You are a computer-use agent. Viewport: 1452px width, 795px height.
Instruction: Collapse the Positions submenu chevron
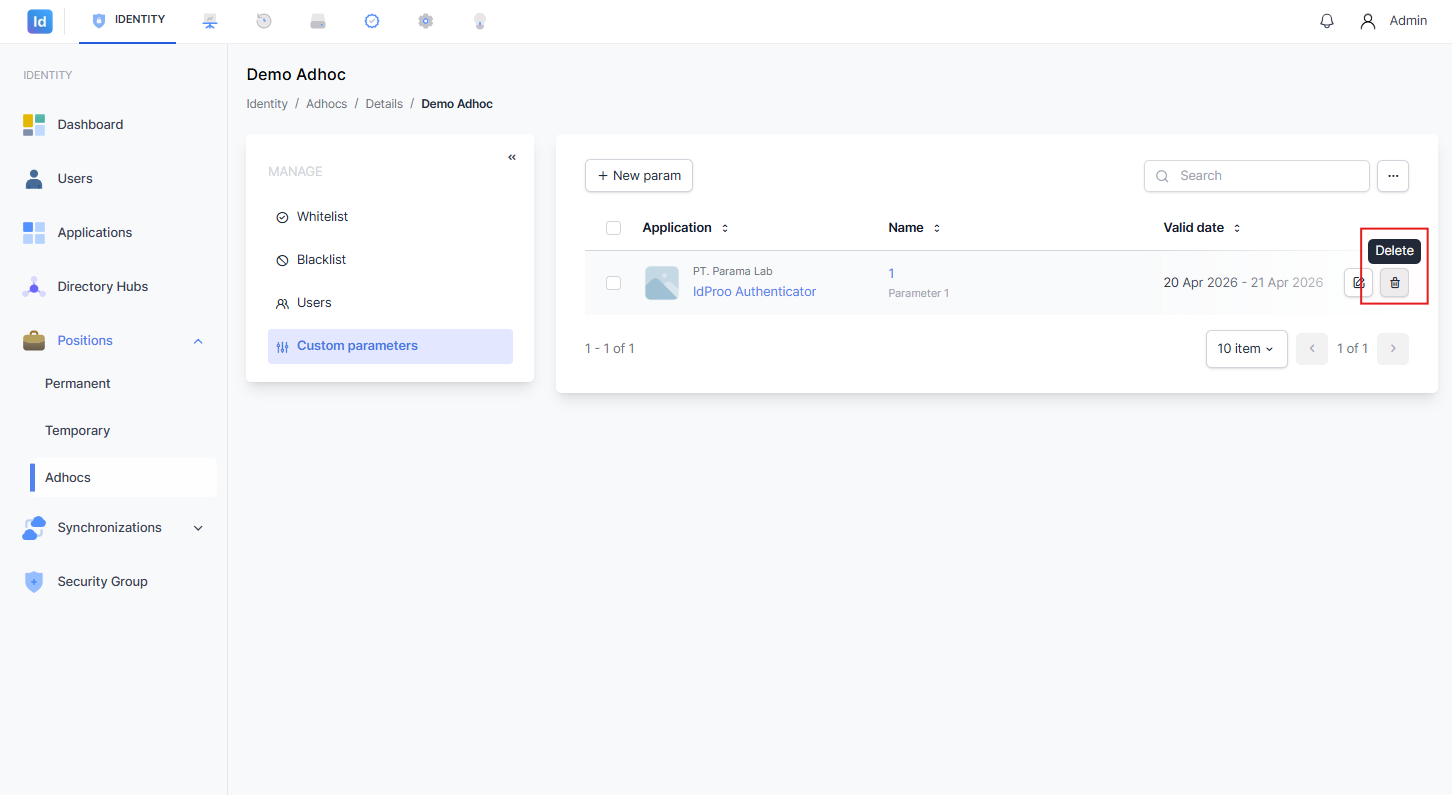[x=198, y=341]
